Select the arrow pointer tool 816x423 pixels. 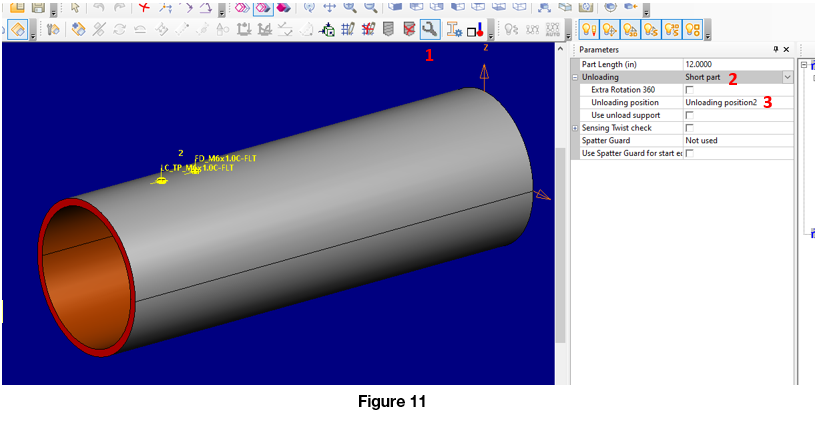coord(76,7)
